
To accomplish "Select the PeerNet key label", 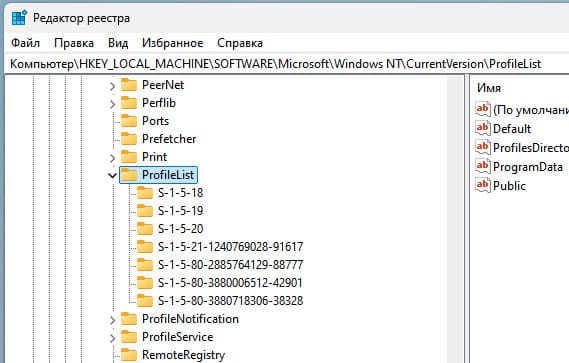I will [163, 85].
